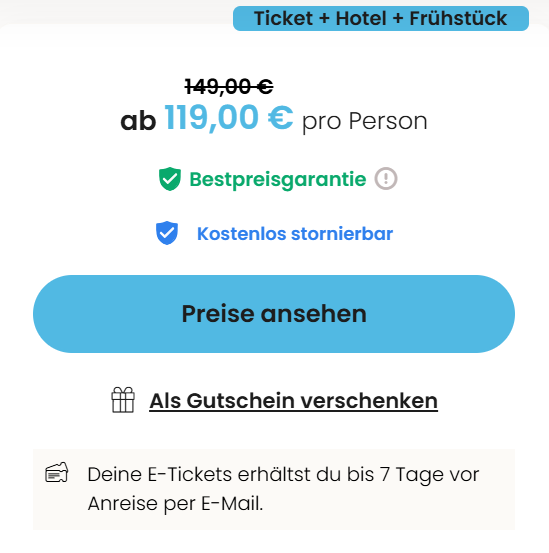This screenshot has height=553, width=549.
Task: Click the blue Kostenlos stornierbar shield icon
Action: point(167,233)
